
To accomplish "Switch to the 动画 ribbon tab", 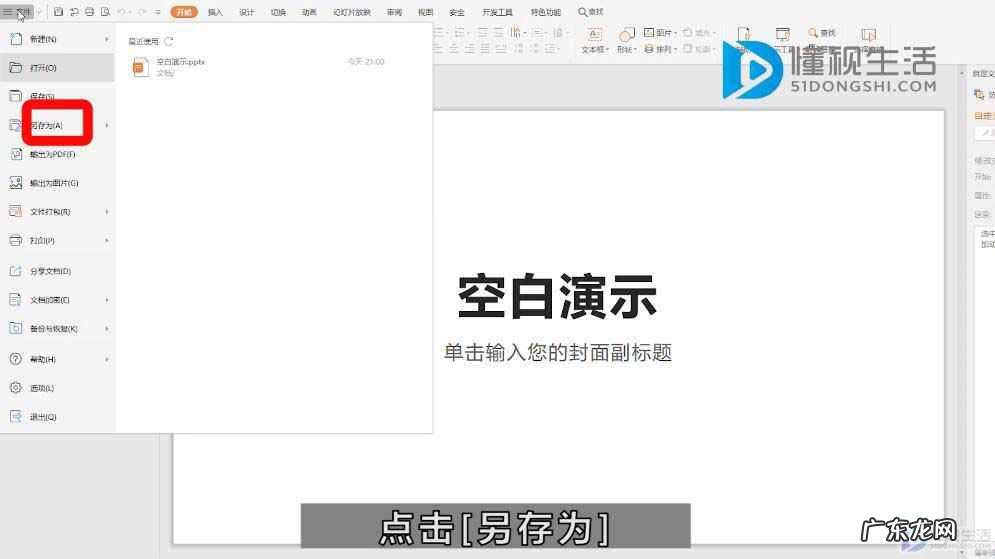I will [x=309, y=12].
